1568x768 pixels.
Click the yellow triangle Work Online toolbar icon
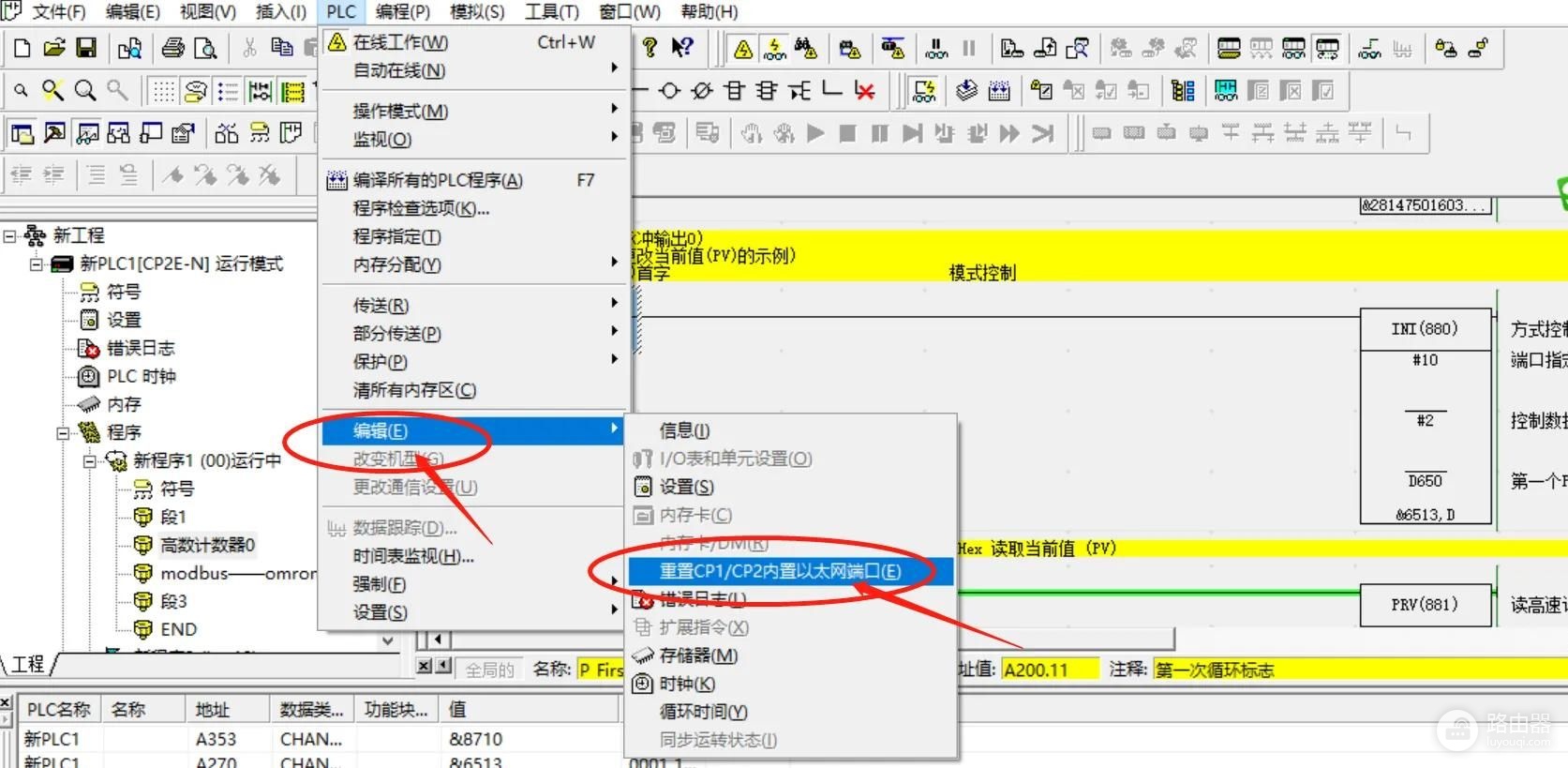(x=743, y=48)
